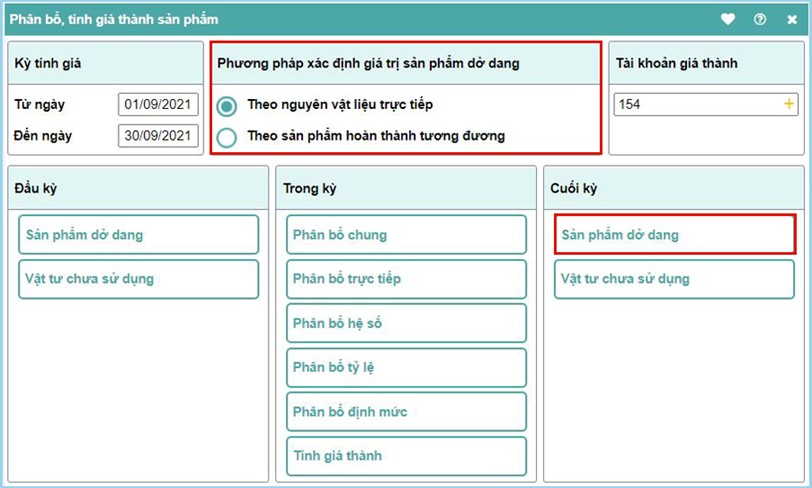Click the heart favorite icon in title bar

tap(728, 19)
